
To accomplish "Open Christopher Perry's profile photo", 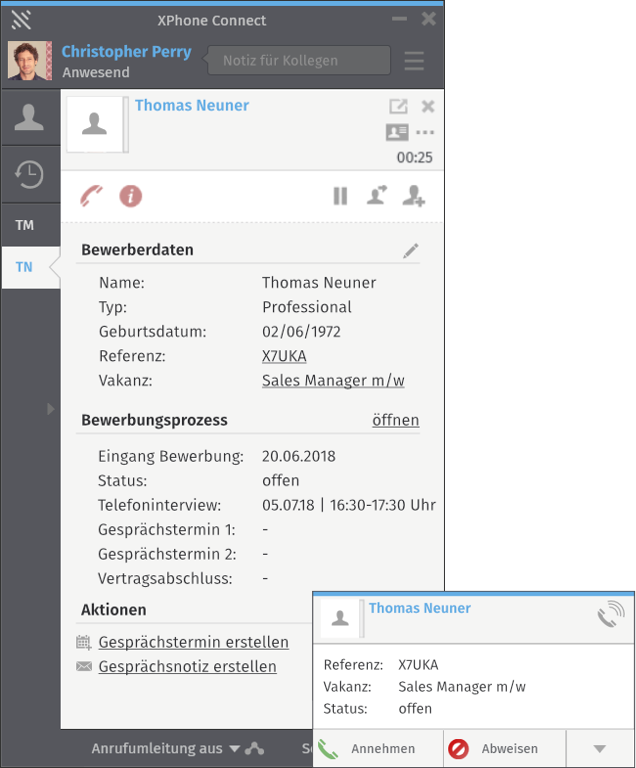I will point(30,61).
